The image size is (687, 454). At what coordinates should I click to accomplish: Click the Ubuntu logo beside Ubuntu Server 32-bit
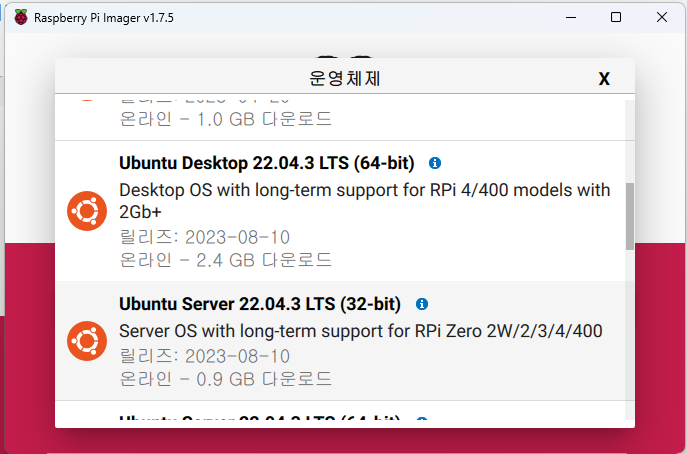click(87, 341)
